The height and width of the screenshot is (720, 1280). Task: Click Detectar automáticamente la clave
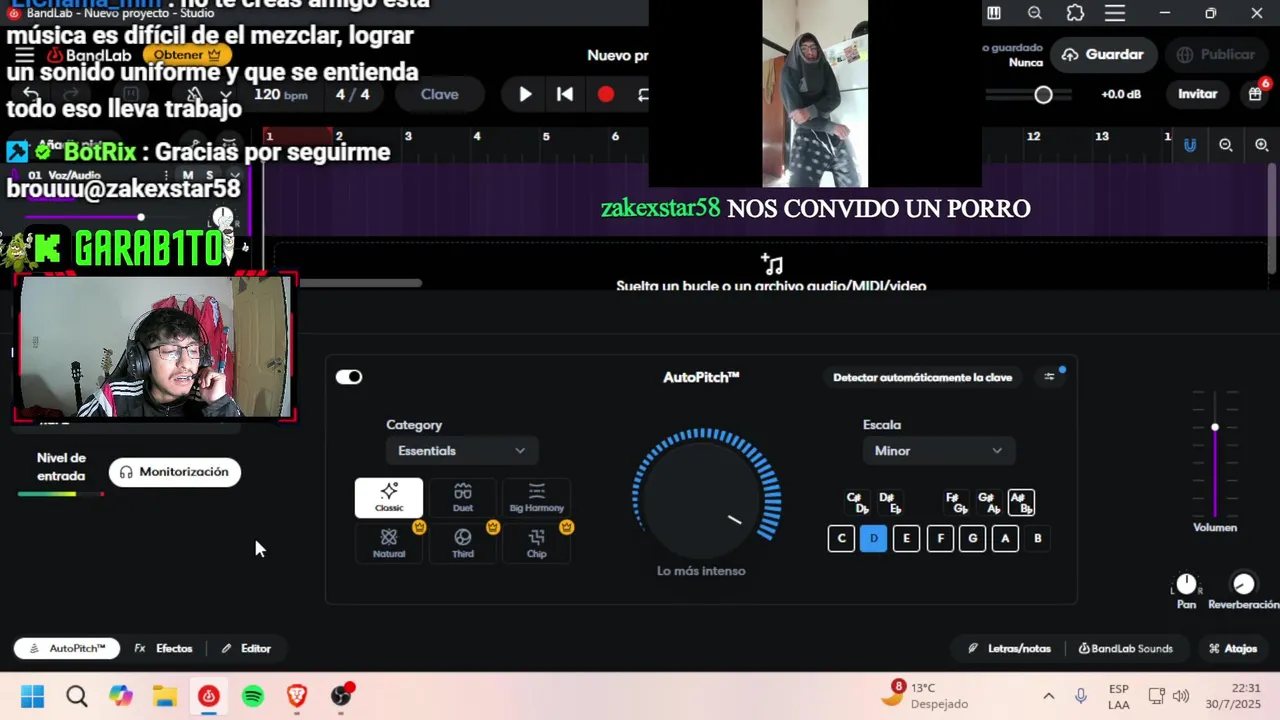pos(923,377)
